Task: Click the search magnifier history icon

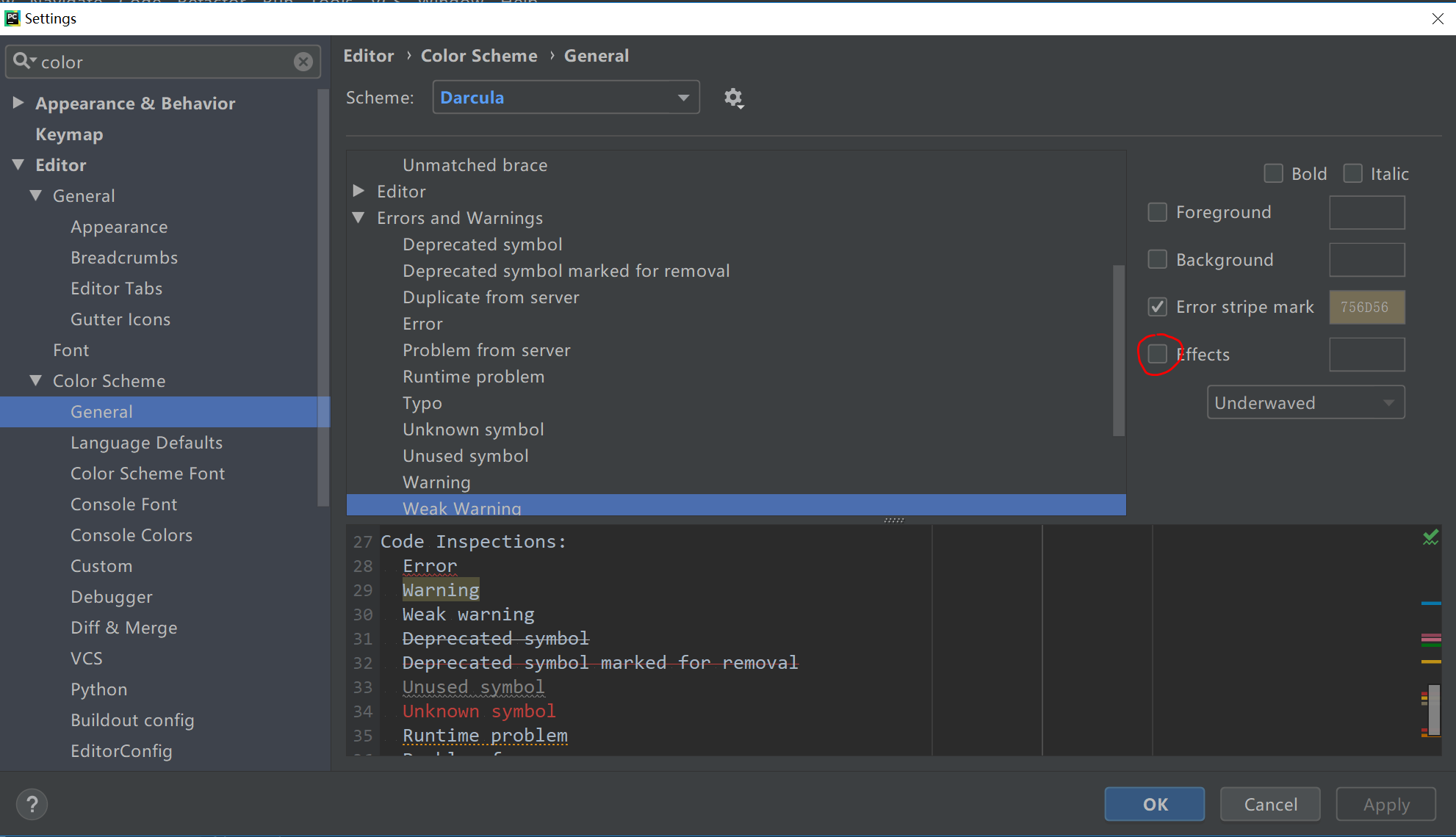Action: (x=24, y=62)
